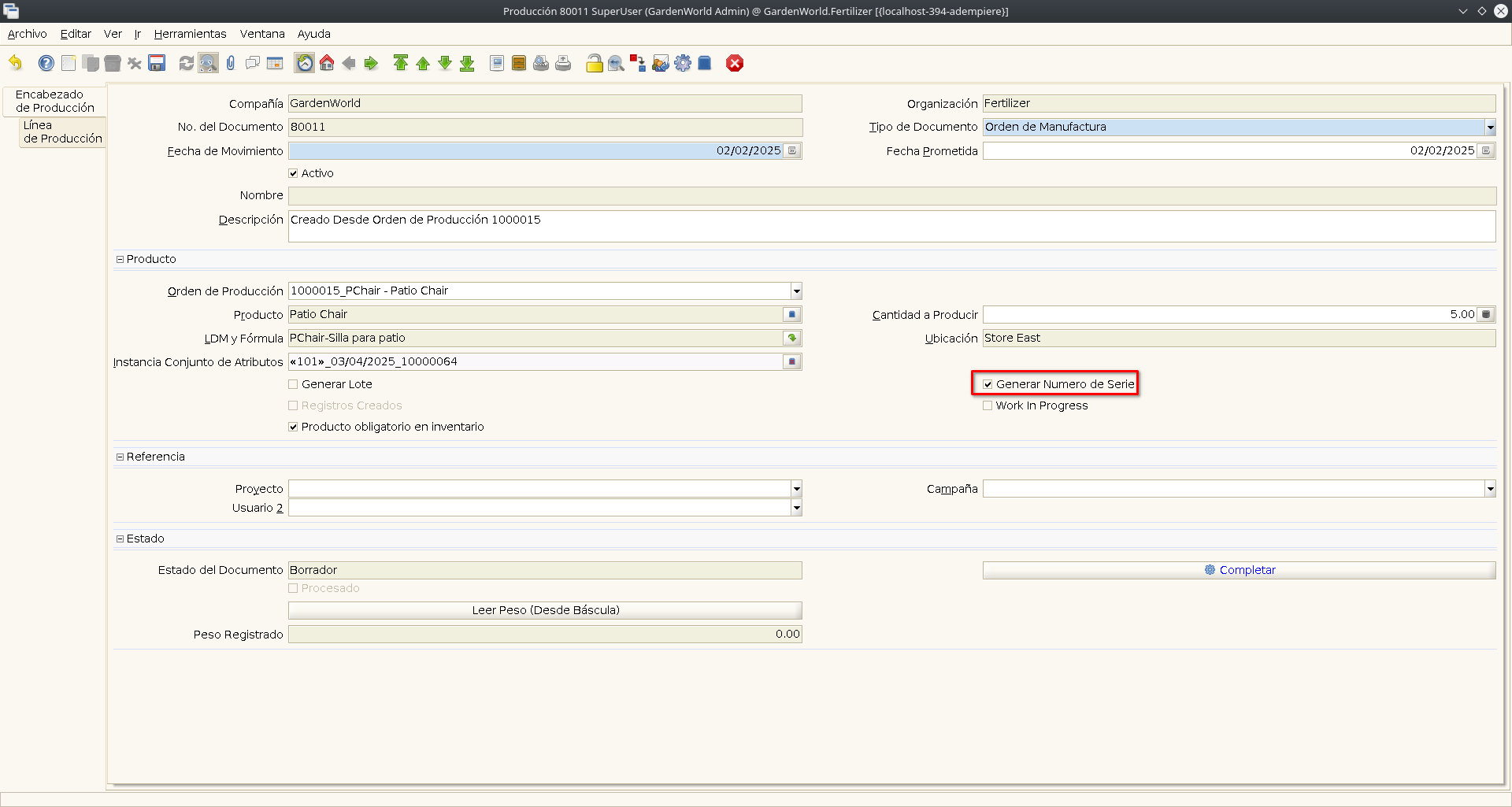Click the gear Process icon in toolbar

pyautogui.click(x=683, y=63)
